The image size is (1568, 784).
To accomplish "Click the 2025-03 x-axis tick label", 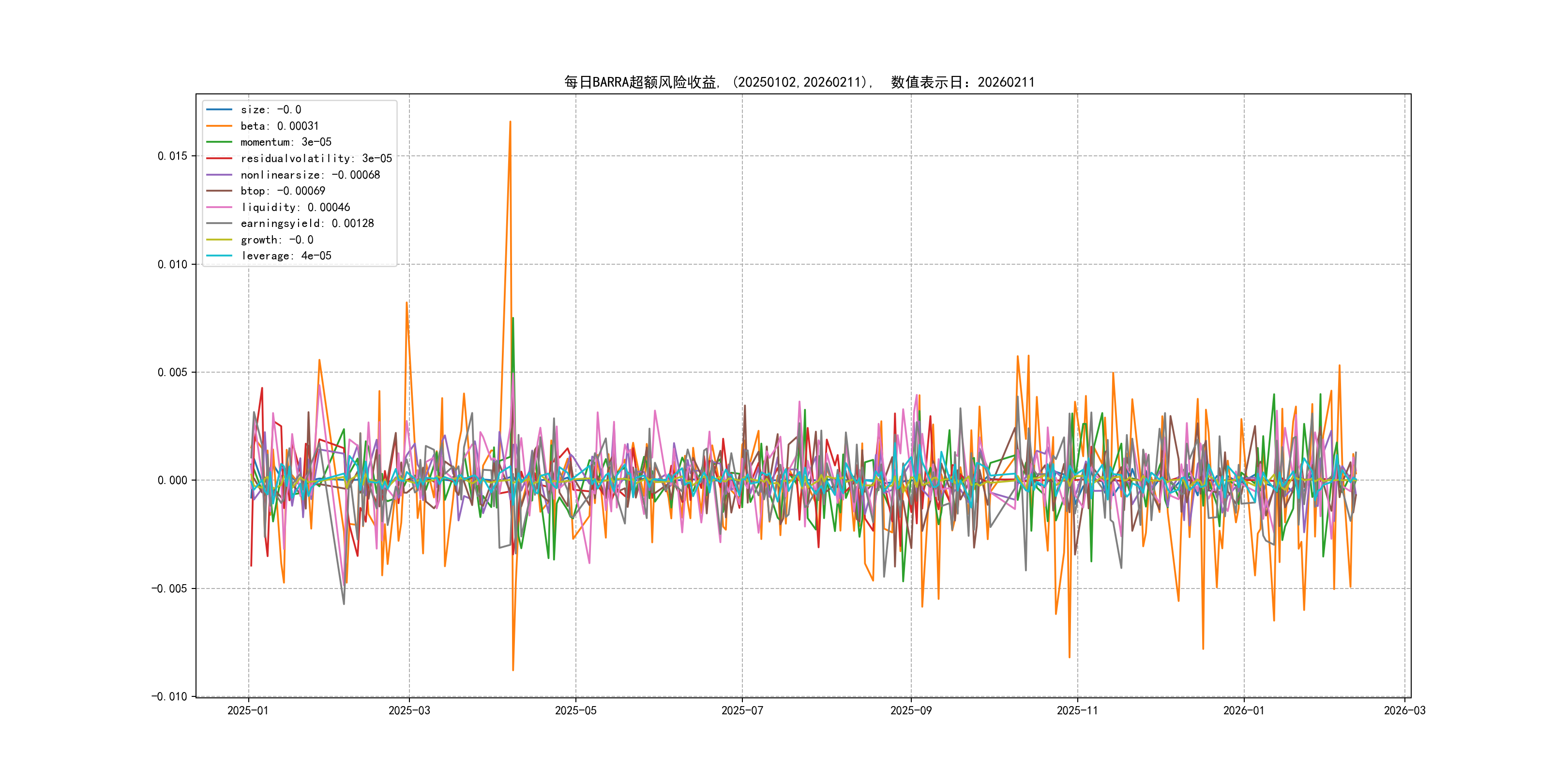I will point(409,710).
